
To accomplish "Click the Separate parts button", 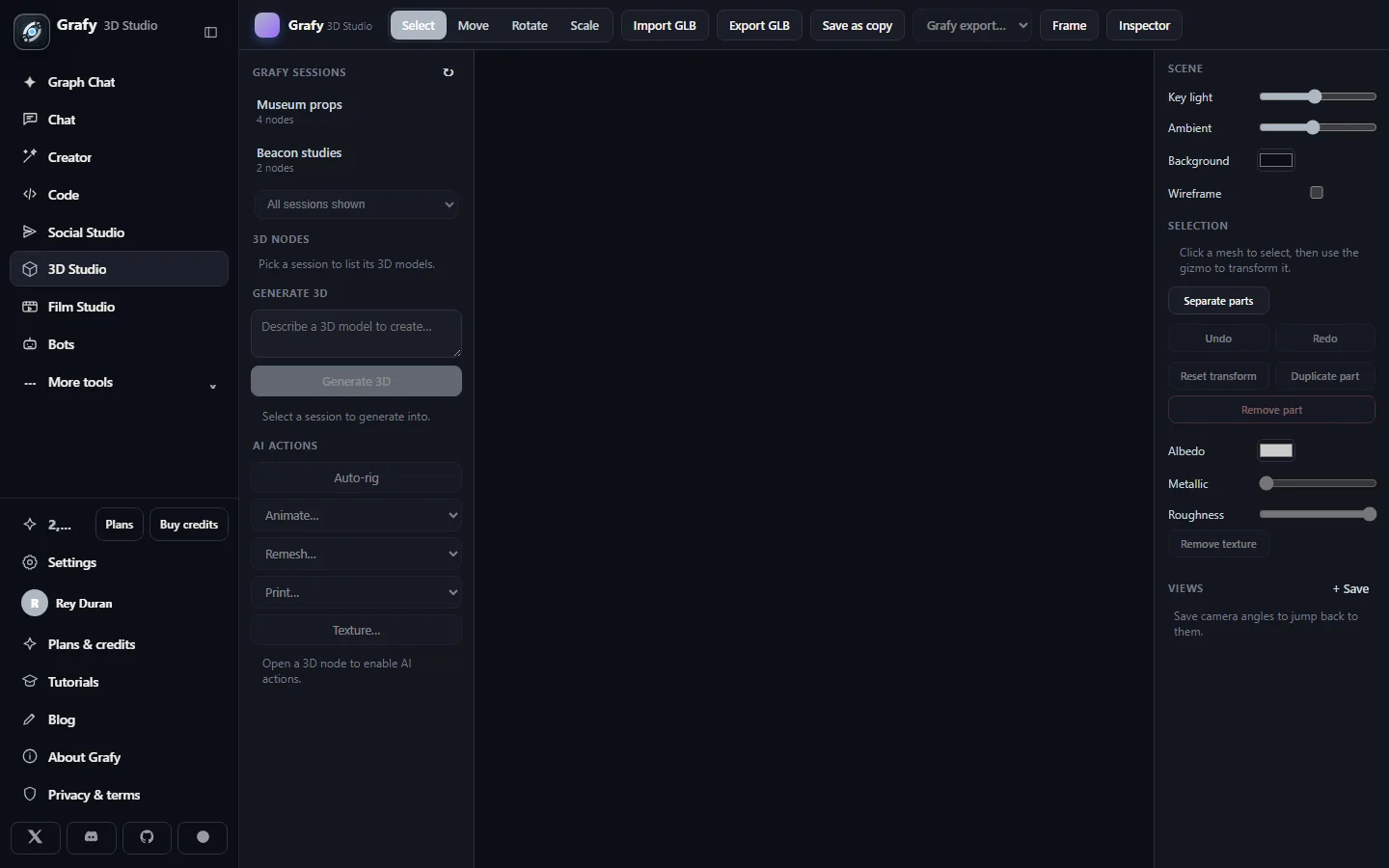I will click(x=1218, y=301).
